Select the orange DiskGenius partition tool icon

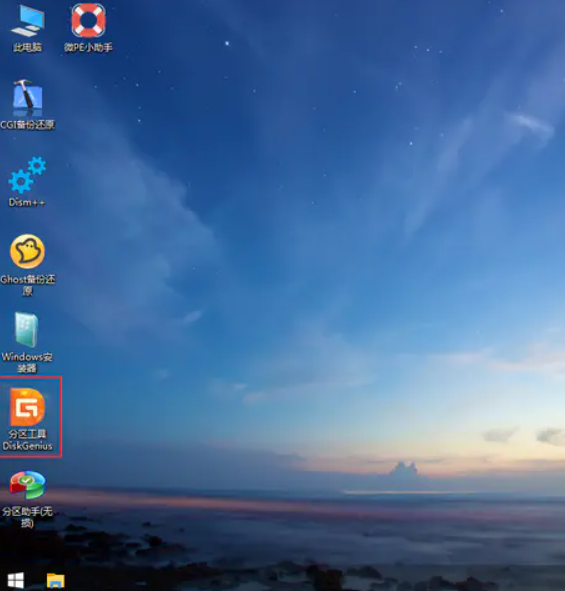click(x=28, y=407)
